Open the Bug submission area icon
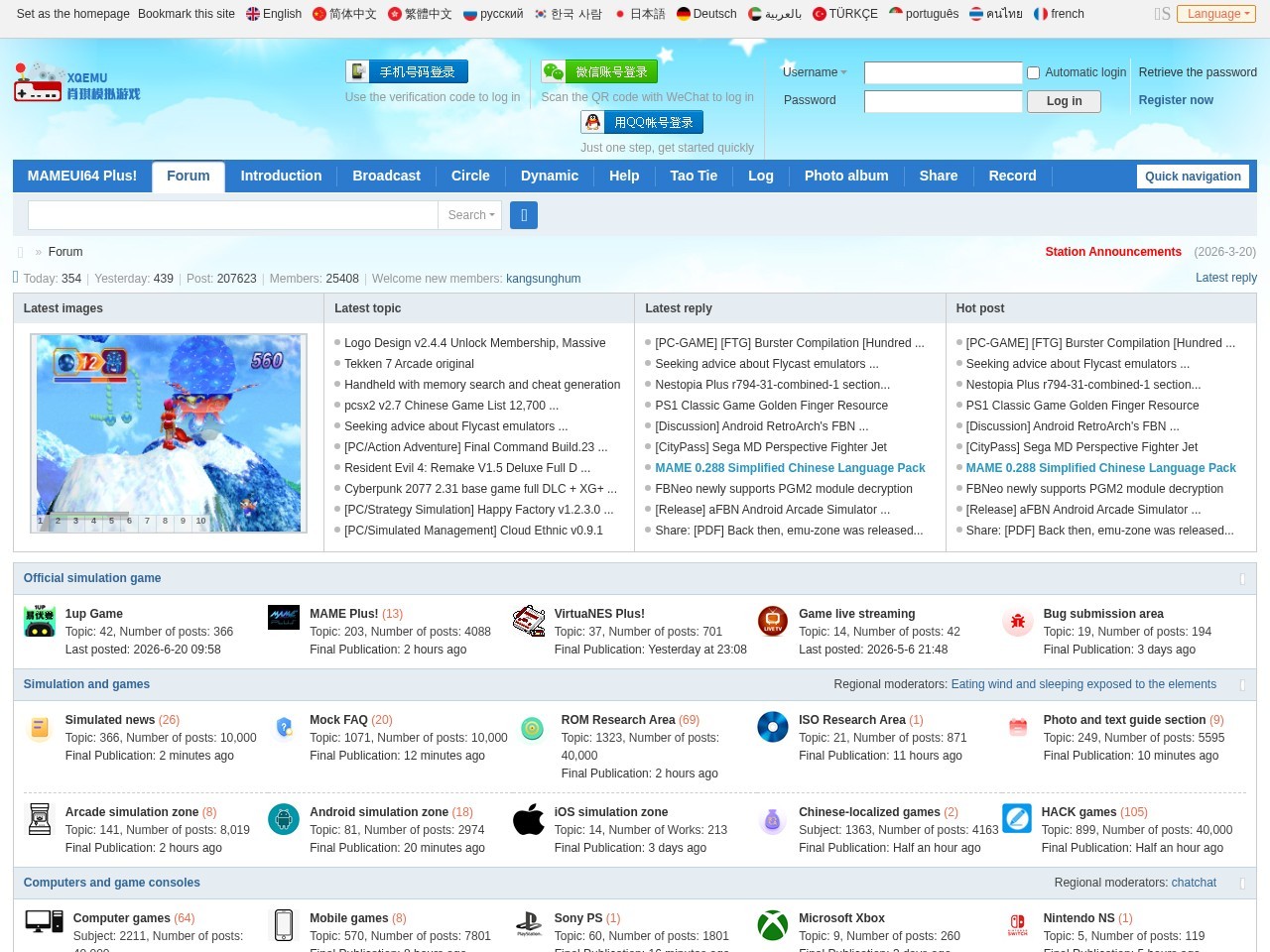 pyautogui.click(x=1018, y=621)
